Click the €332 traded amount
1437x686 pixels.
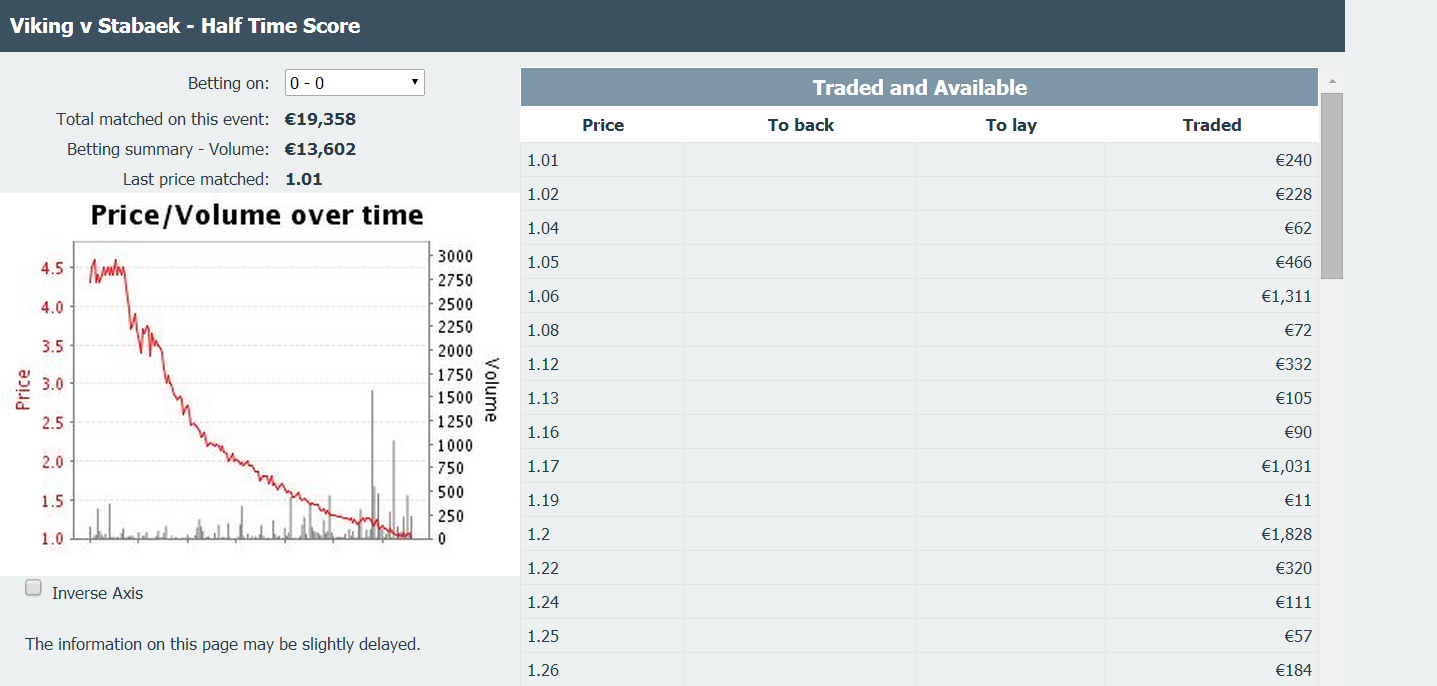coord(1293,364)
